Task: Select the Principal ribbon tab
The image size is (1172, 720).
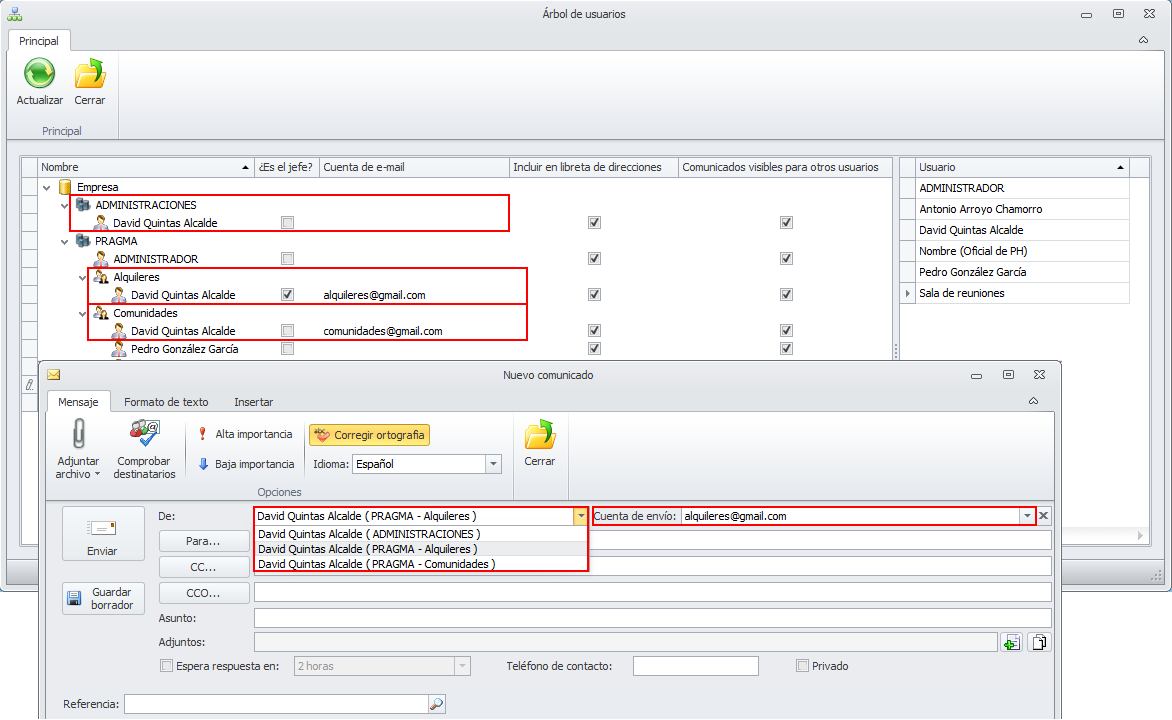Action: coord(39,40)
